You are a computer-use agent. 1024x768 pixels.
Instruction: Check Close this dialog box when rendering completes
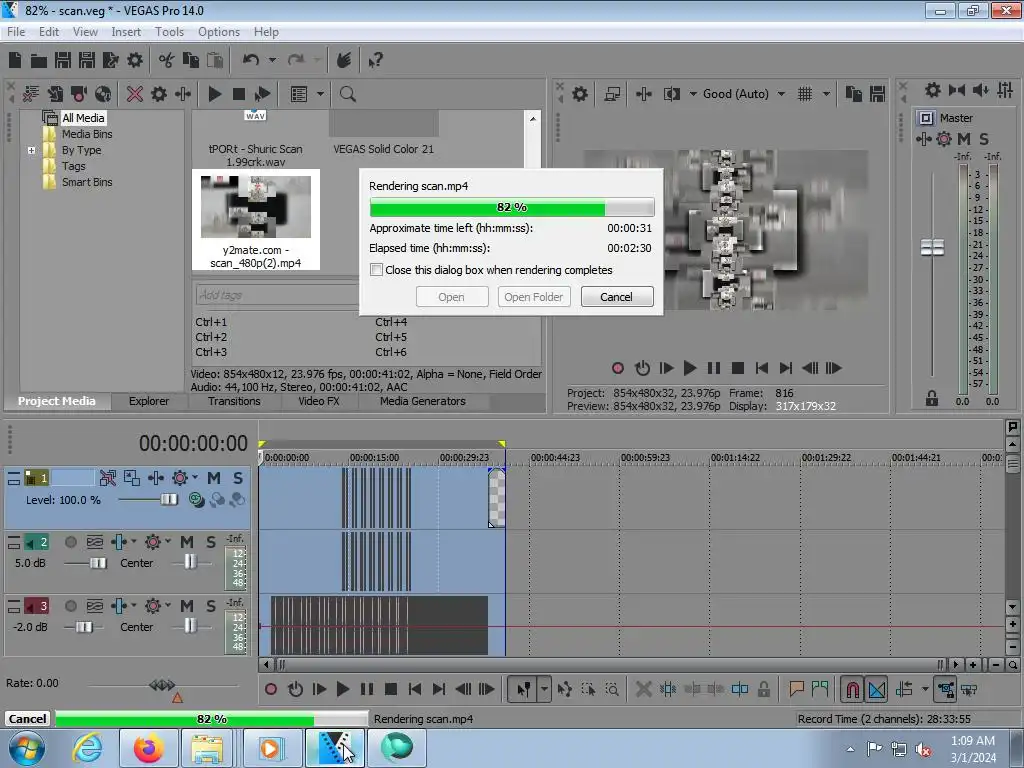pyautogui.click(x=376, y=270)
